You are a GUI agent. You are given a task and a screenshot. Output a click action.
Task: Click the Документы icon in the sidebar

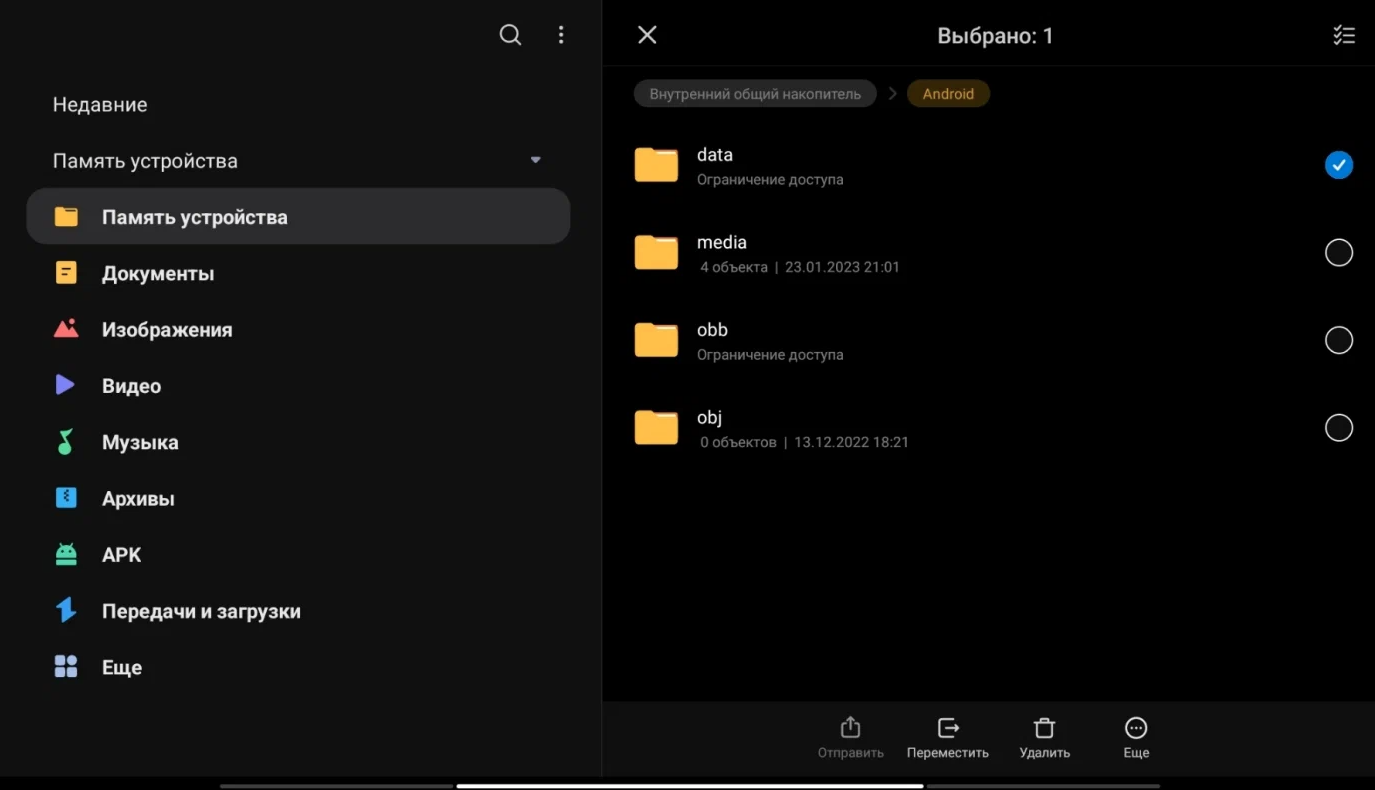click(x=66, y=273)
